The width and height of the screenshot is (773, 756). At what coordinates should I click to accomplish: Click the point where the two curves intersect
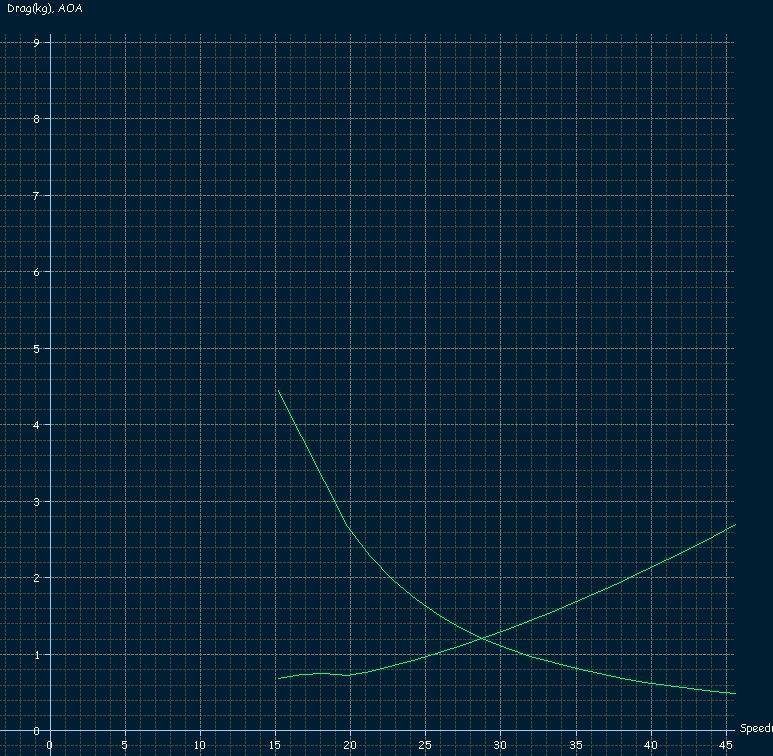point(482,637)
